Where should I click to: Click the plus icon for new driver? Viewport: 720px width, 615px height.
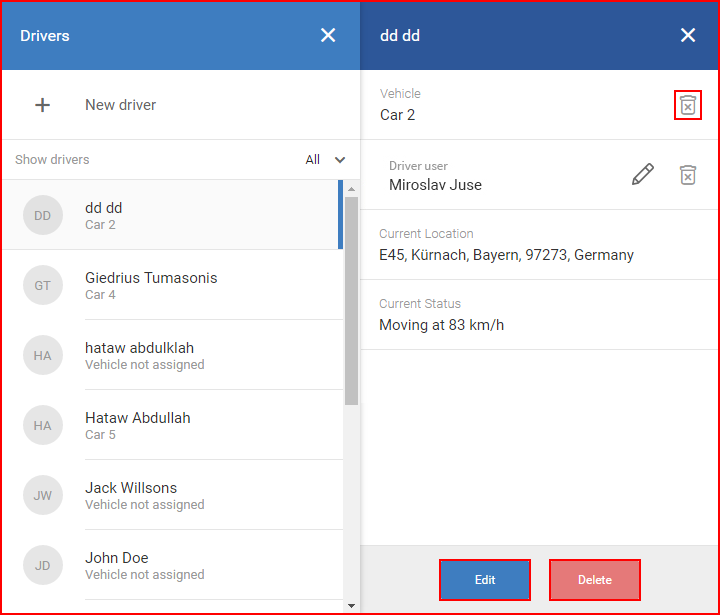point(43,105)
